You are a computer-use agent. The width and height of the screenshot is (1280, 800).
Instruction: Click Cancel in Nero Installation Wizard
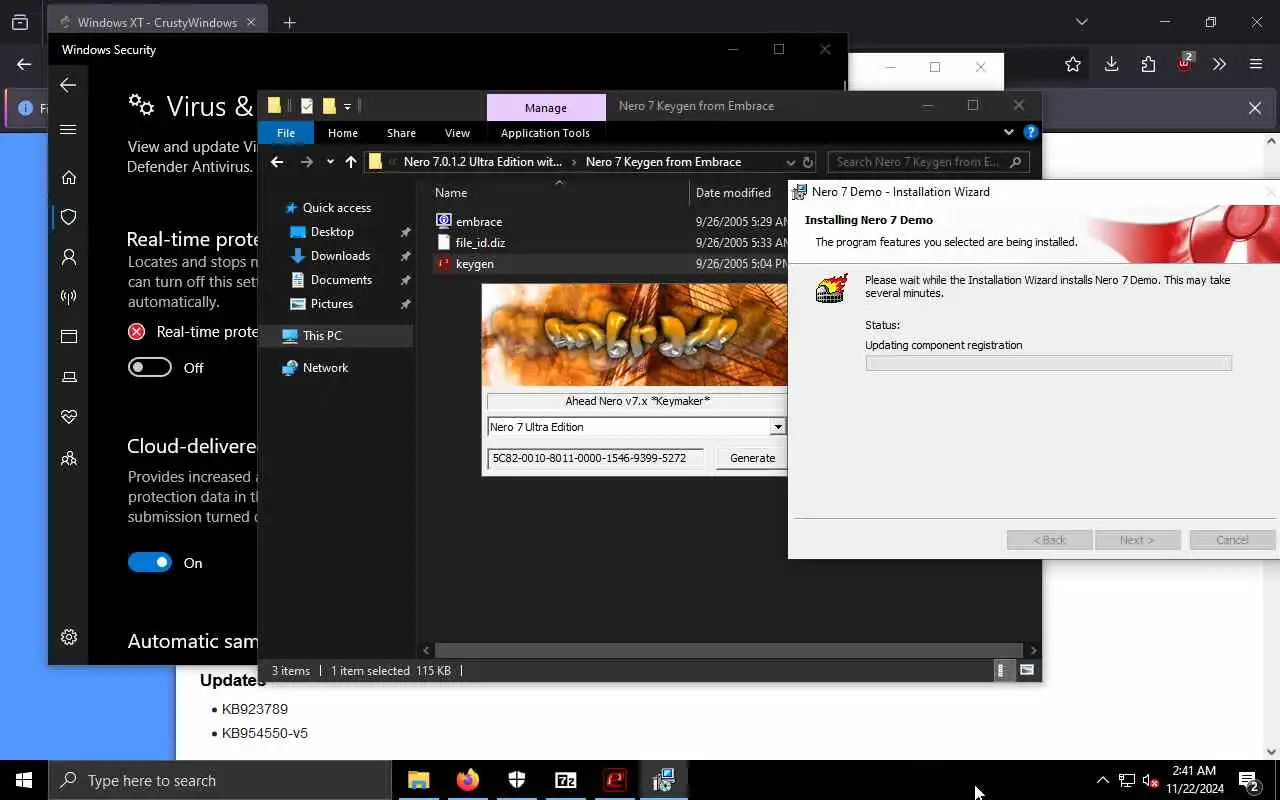(1232, 540)
